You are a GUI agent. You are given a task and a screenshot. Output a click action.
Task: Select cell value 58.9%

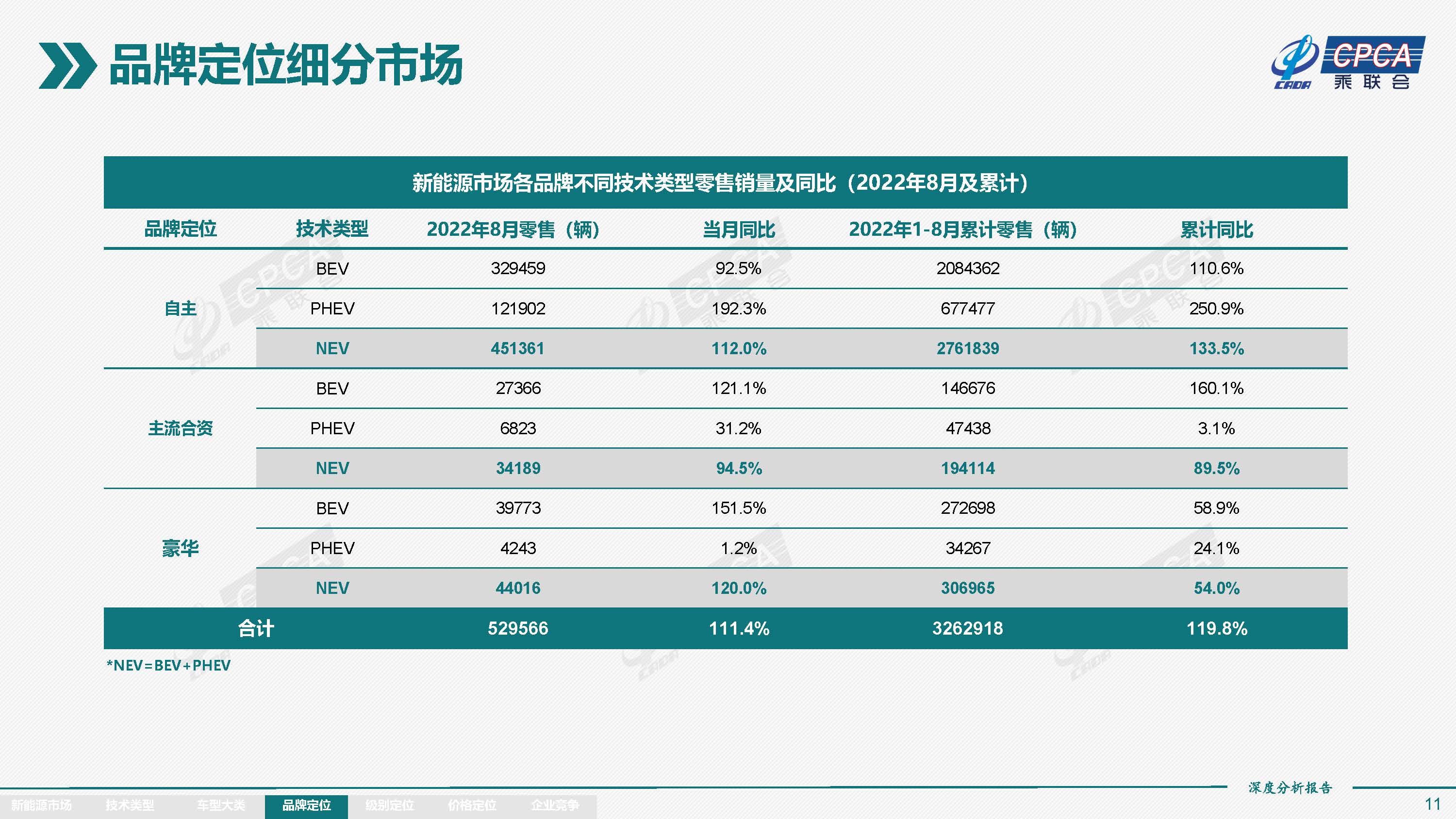coord(1216,508)
